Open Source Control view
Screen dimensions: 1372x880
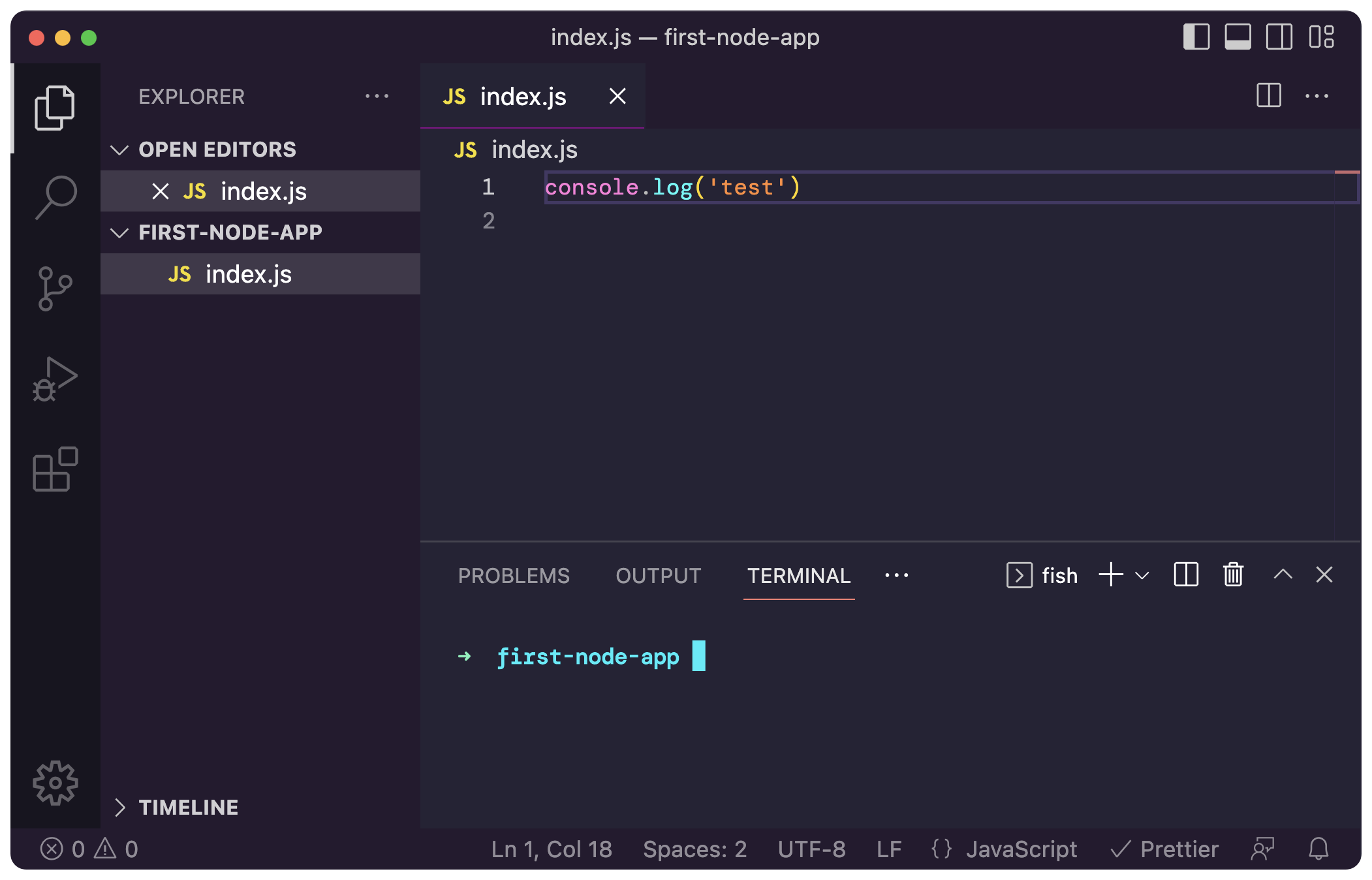(x=55, y=288)
